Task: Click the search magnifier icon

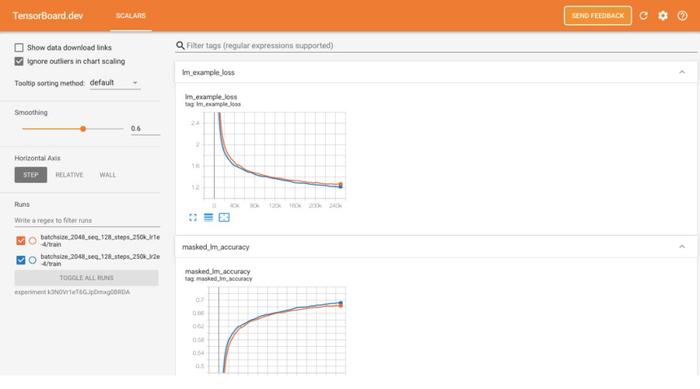Action: click(x=180, y=46)
